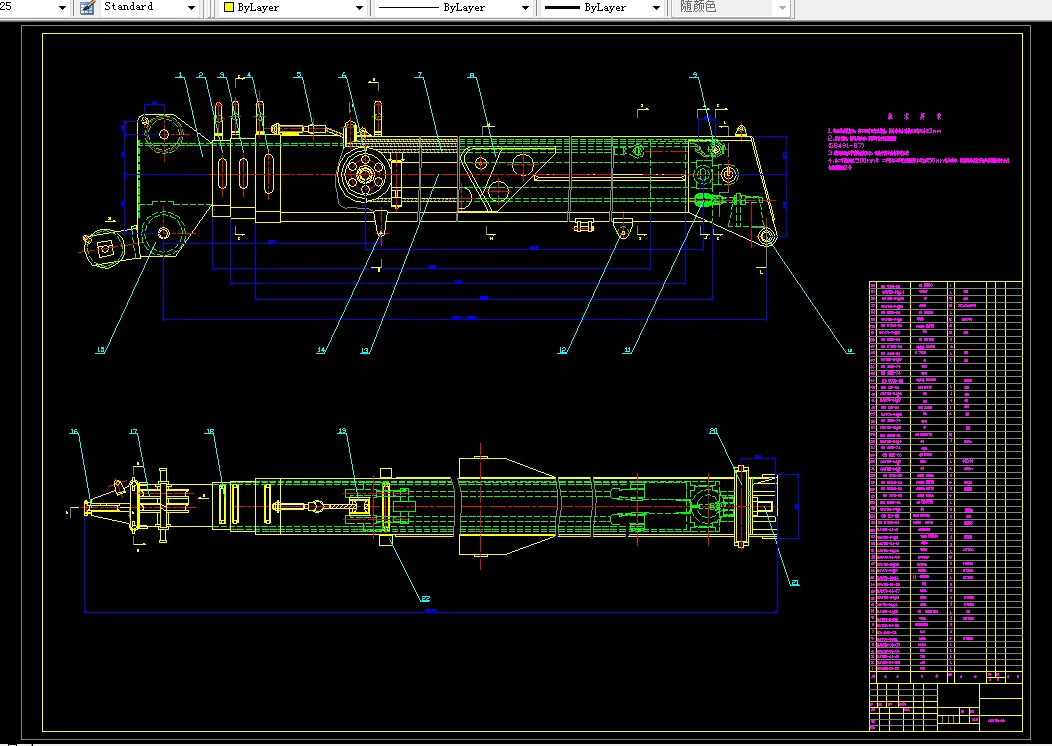Click part callout number 19
Viewport: 1052px width, 746px height.
pos(342,431)
